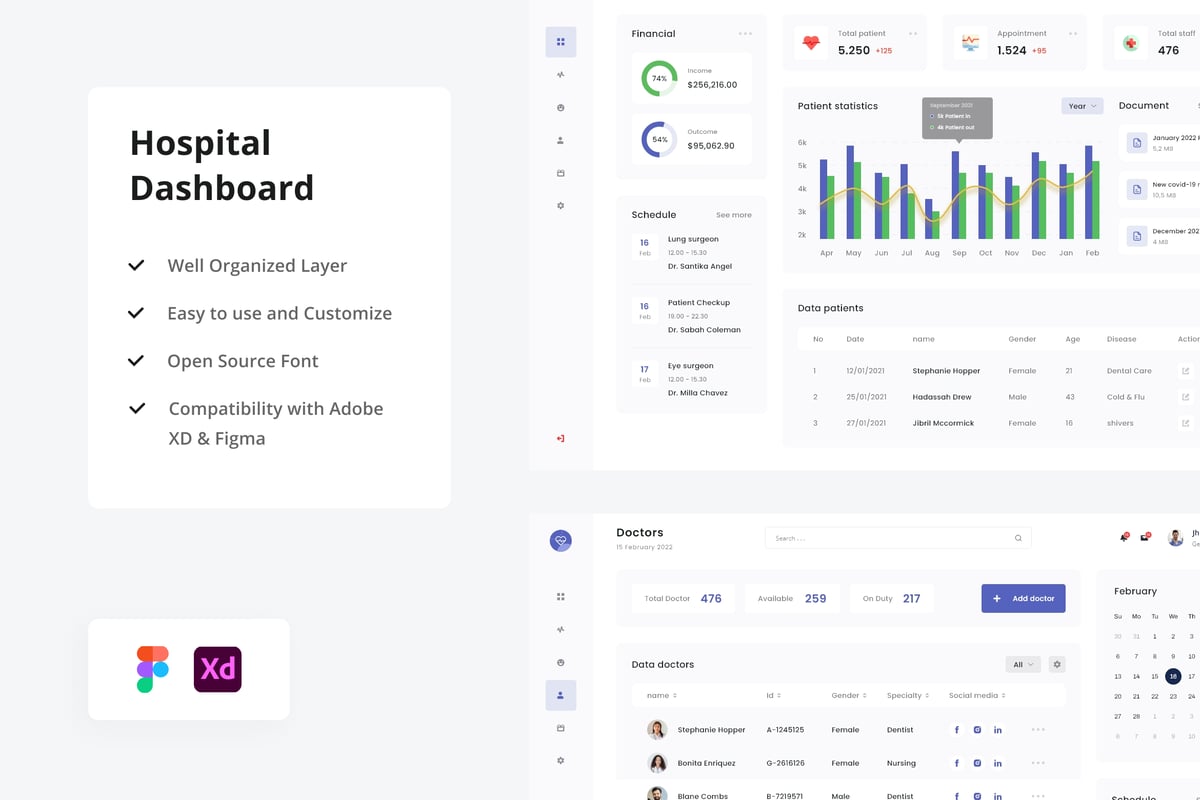The width and height of the screenshot is (1200, 800).
Task: Open the Appointment card options dots
Action: [x=1073, y=34]
